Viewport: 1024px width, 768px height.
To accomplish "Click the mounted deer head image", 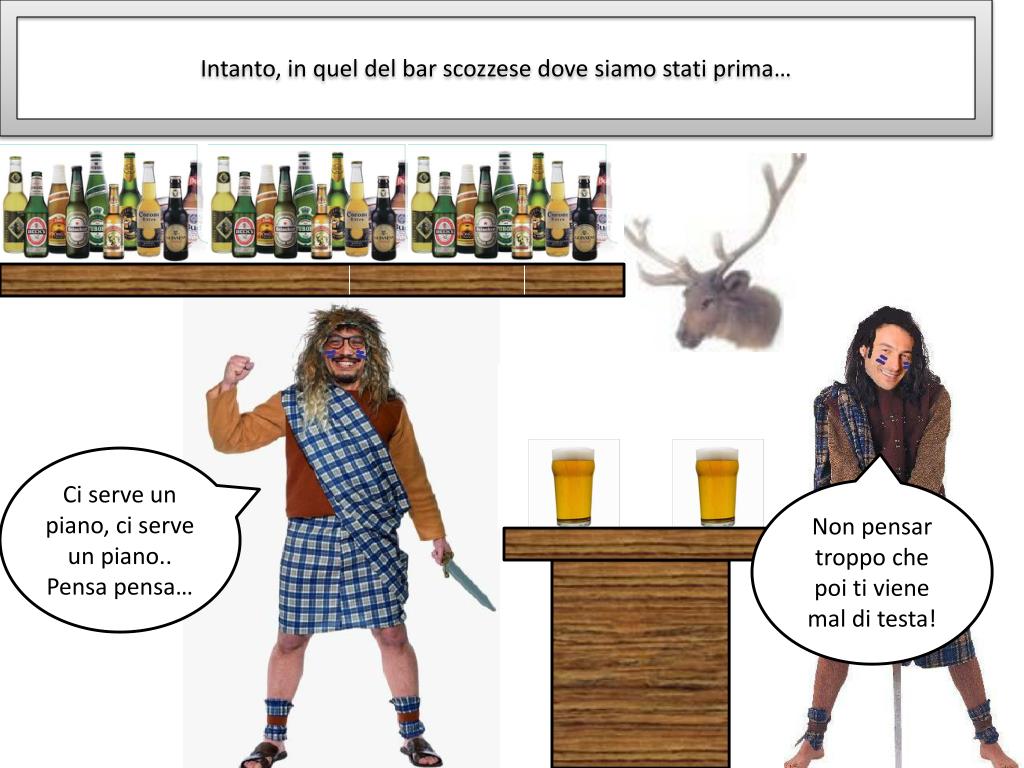I will point(716,251).
